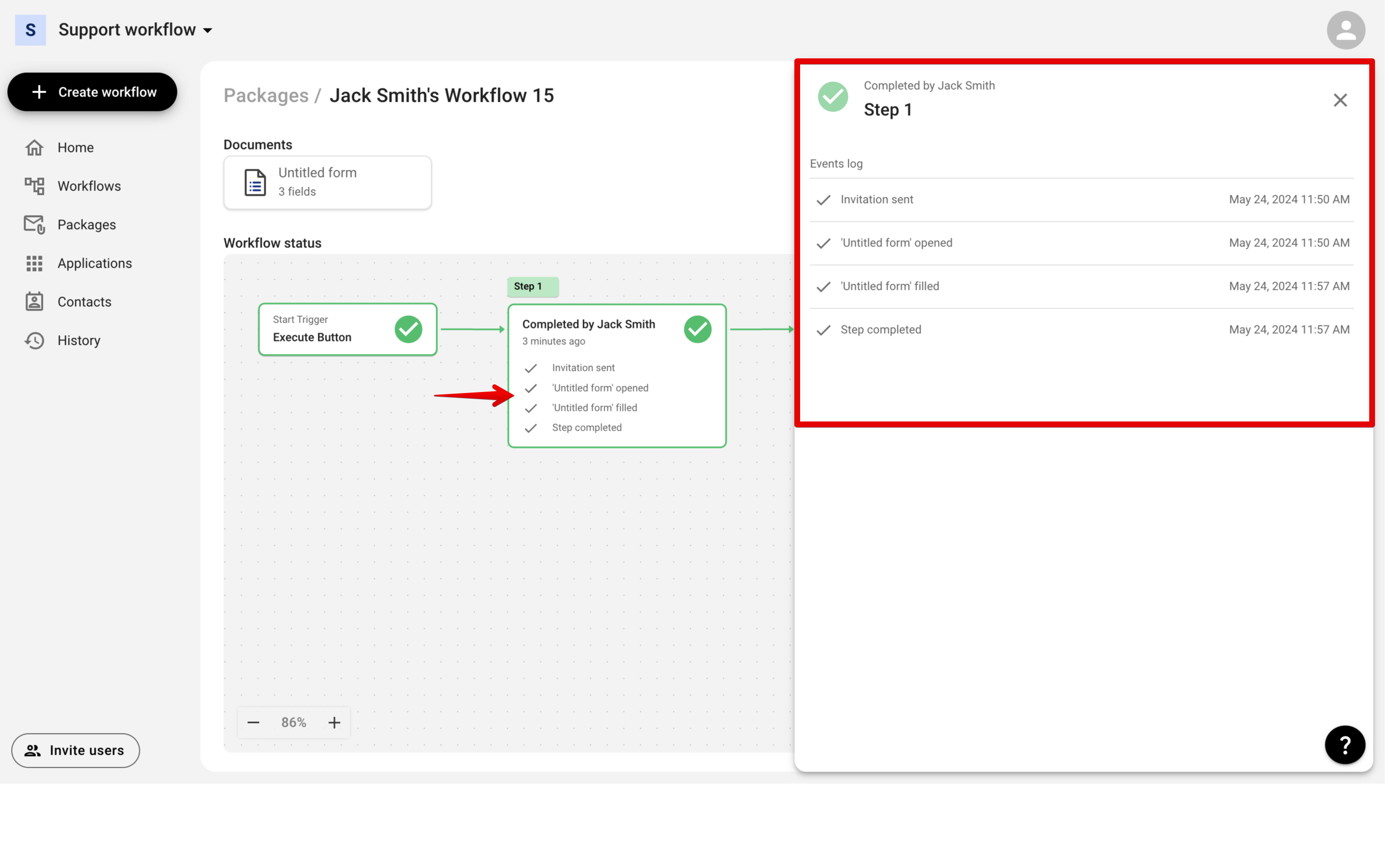The width and height of the screenshot is (1389, 868).
Task: Click 'Untitled form' filled inside Step 1 node
Action: pos(594,407)
